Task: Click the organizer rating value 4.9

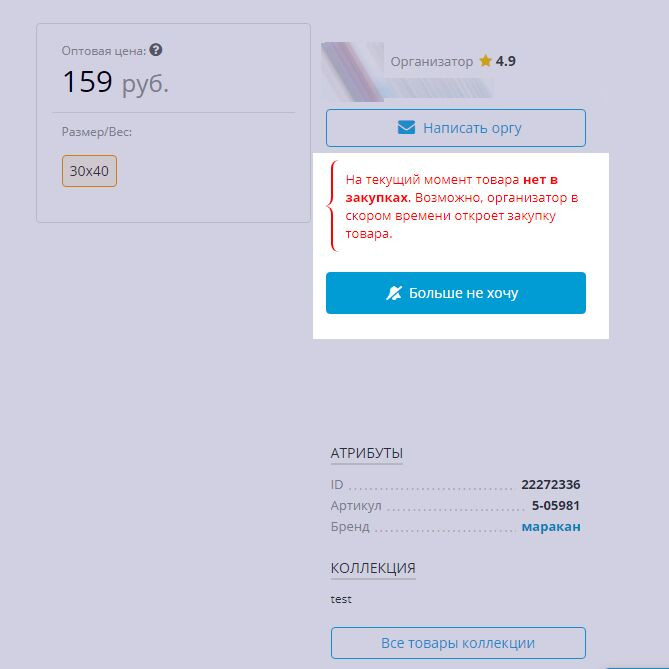Action: tap(506, 61)
